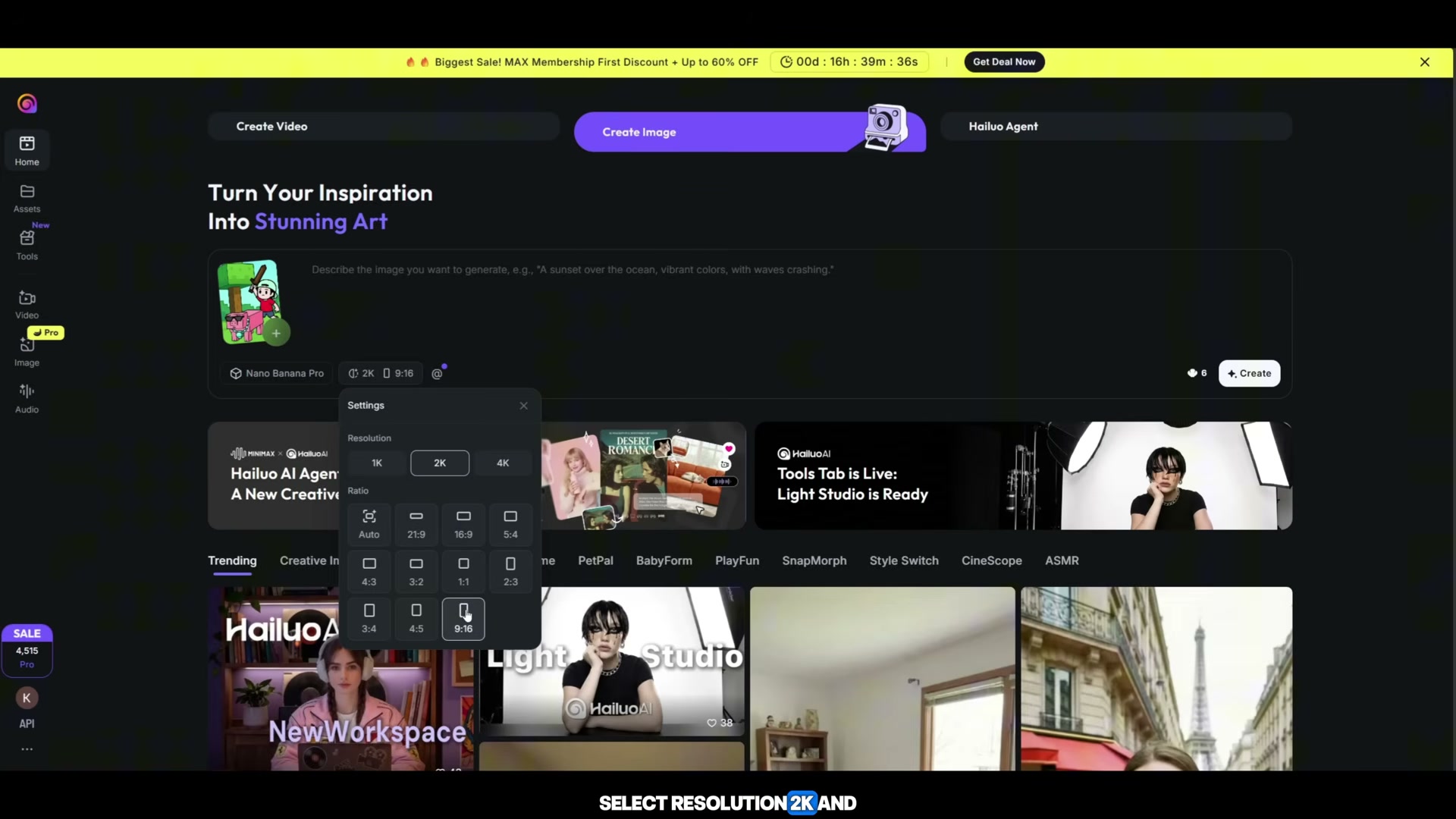Switch to ASMR tab
1456x819 pixels.
[1062, 561]
